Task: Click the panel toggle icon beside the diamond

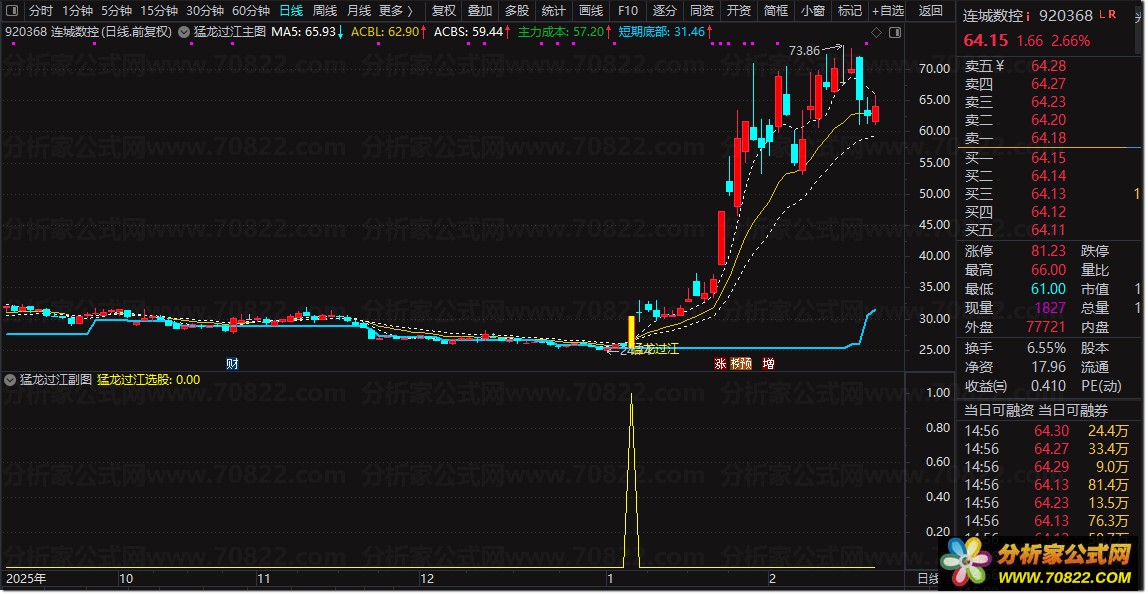Action: [895, 33]
